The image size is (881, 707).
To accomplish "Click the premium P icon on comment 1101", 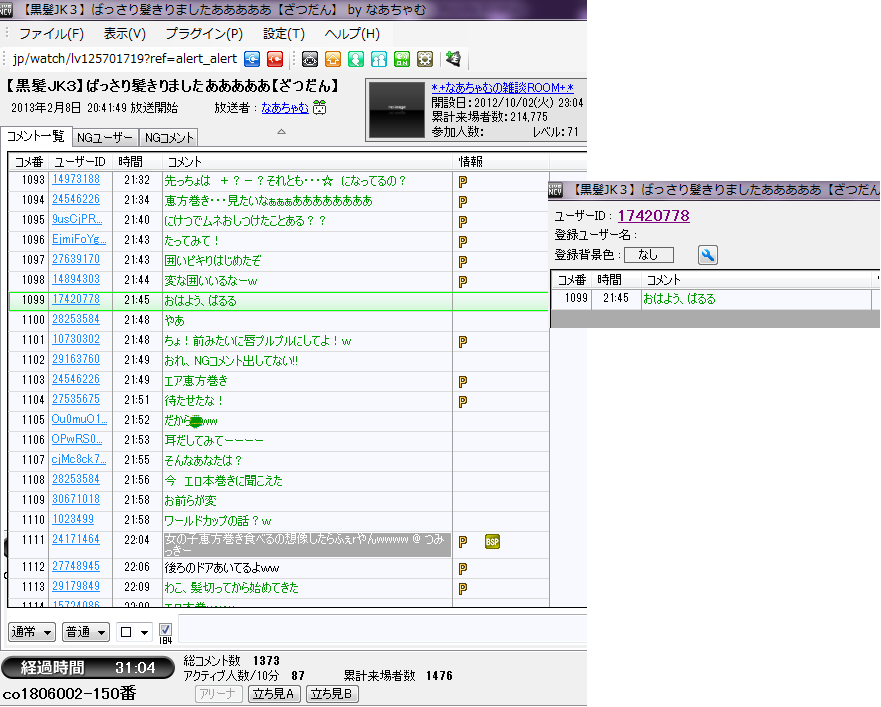I will coord(463,342).
